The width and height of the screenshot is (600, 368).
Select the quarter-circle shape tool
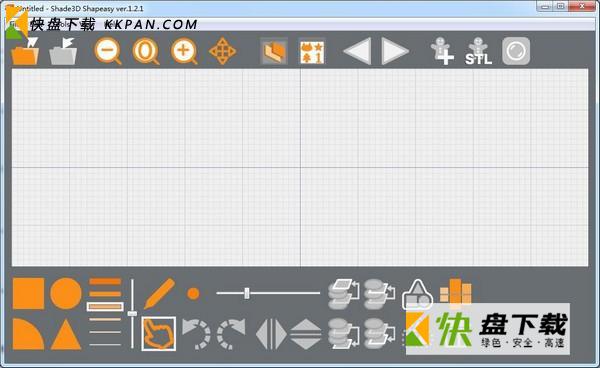28,334
